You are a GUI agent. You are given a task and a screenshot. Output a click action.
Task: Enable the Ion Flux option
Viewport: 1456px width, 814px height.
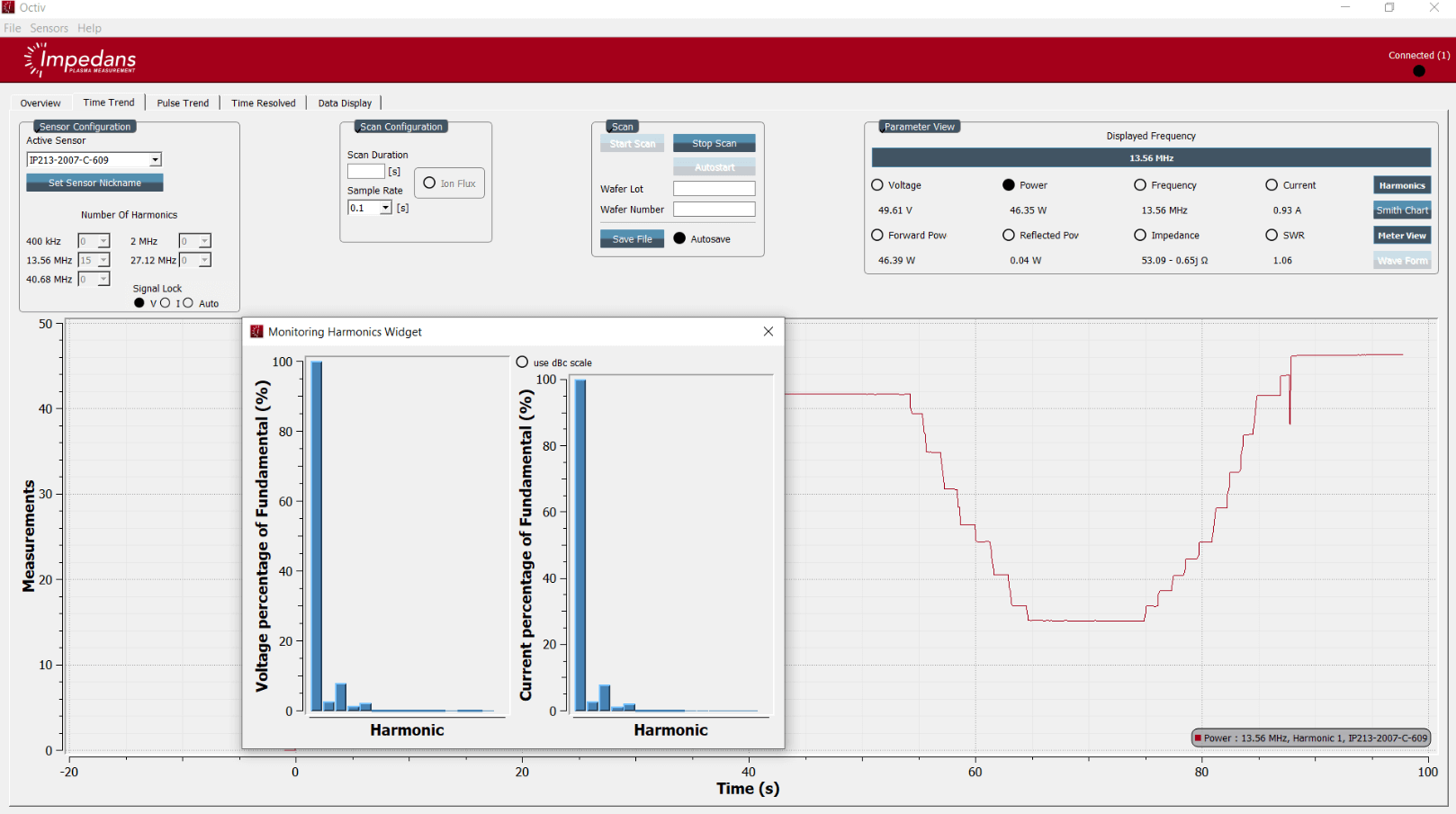429,183
